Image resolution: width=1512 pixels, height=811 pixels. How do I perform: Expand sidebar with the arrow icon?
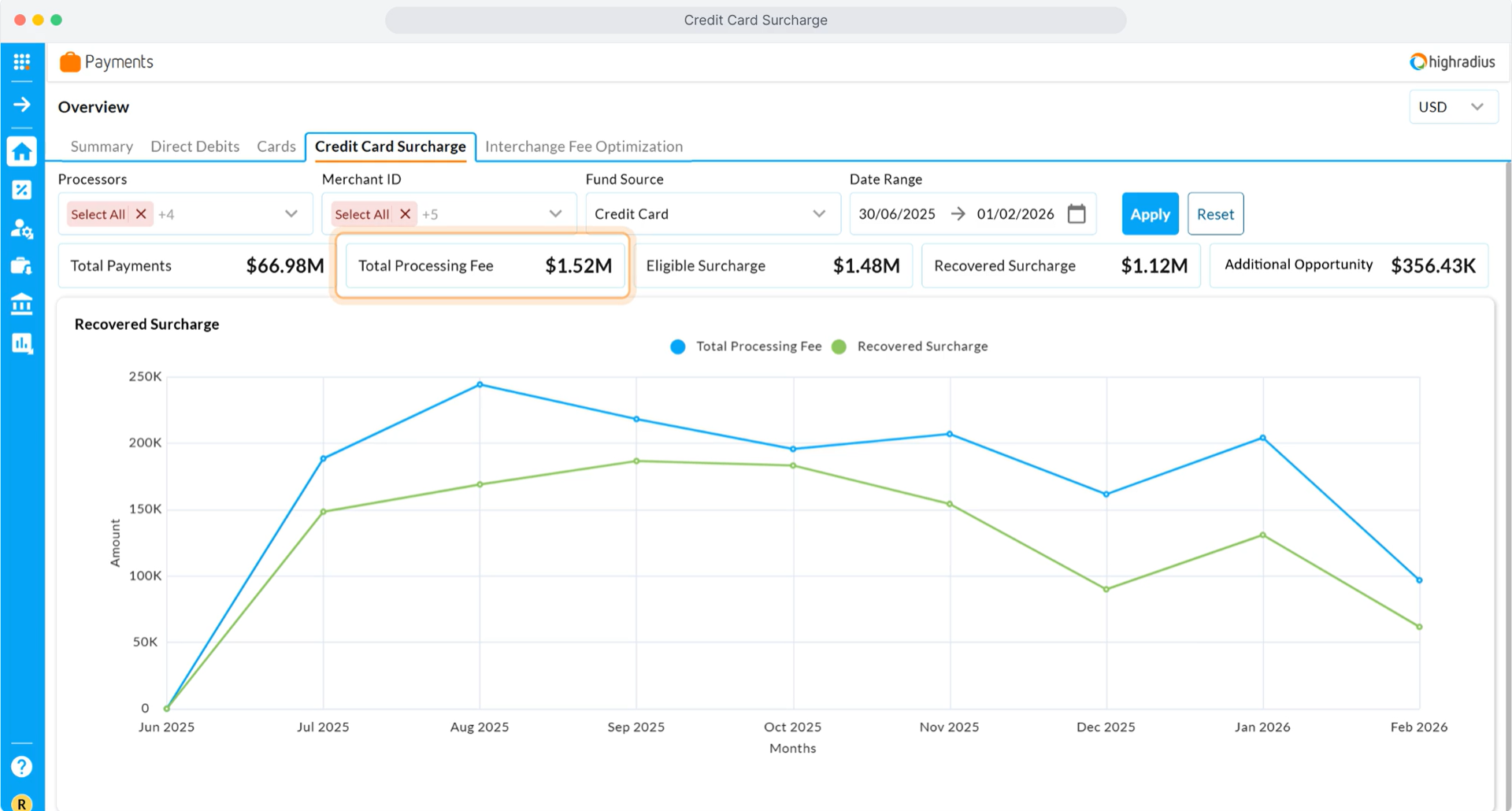(x=22, y=105)
